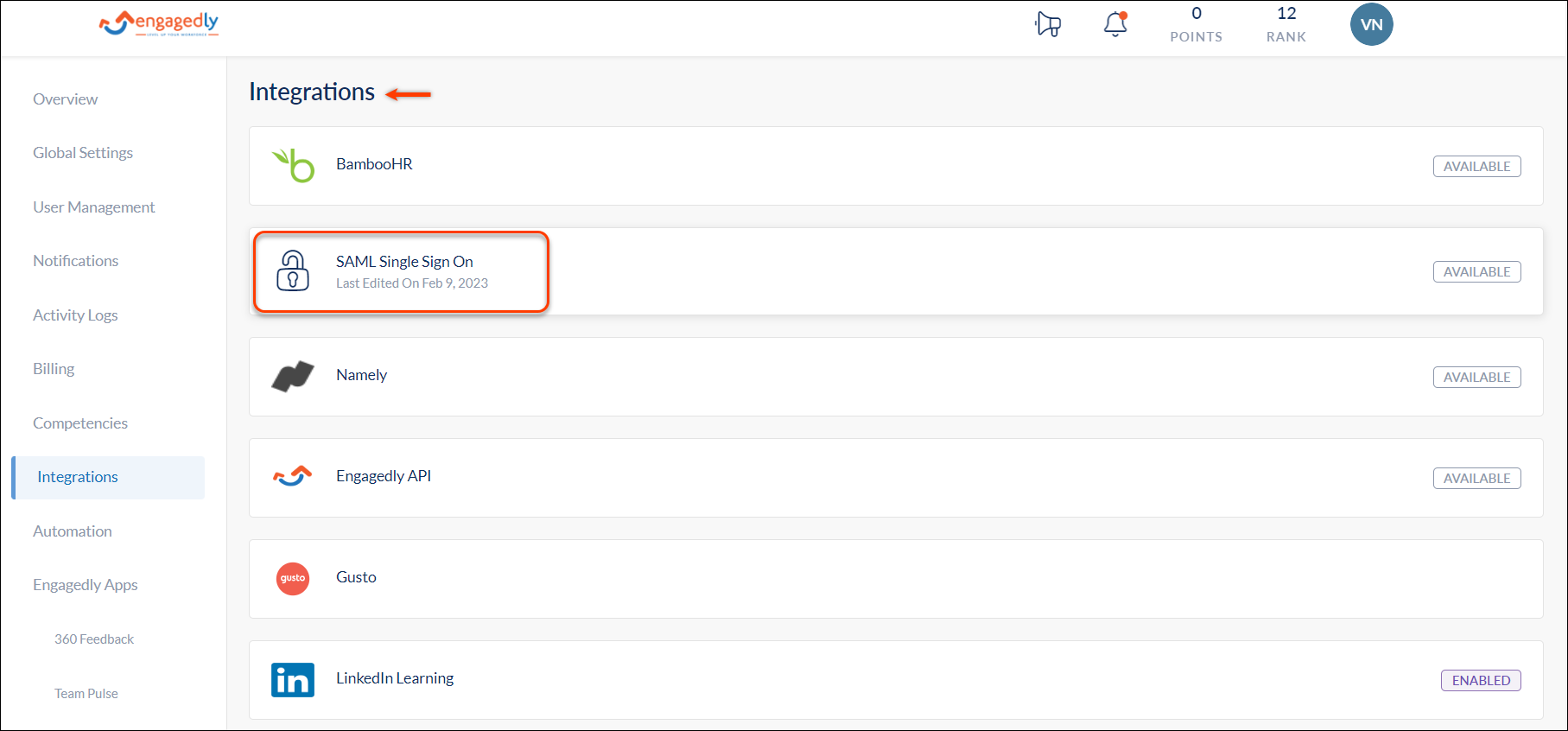Screen dimensions: 1568x731
Task: Click AVAILABLE badge for BambooHR
Action: [1476, 166]
